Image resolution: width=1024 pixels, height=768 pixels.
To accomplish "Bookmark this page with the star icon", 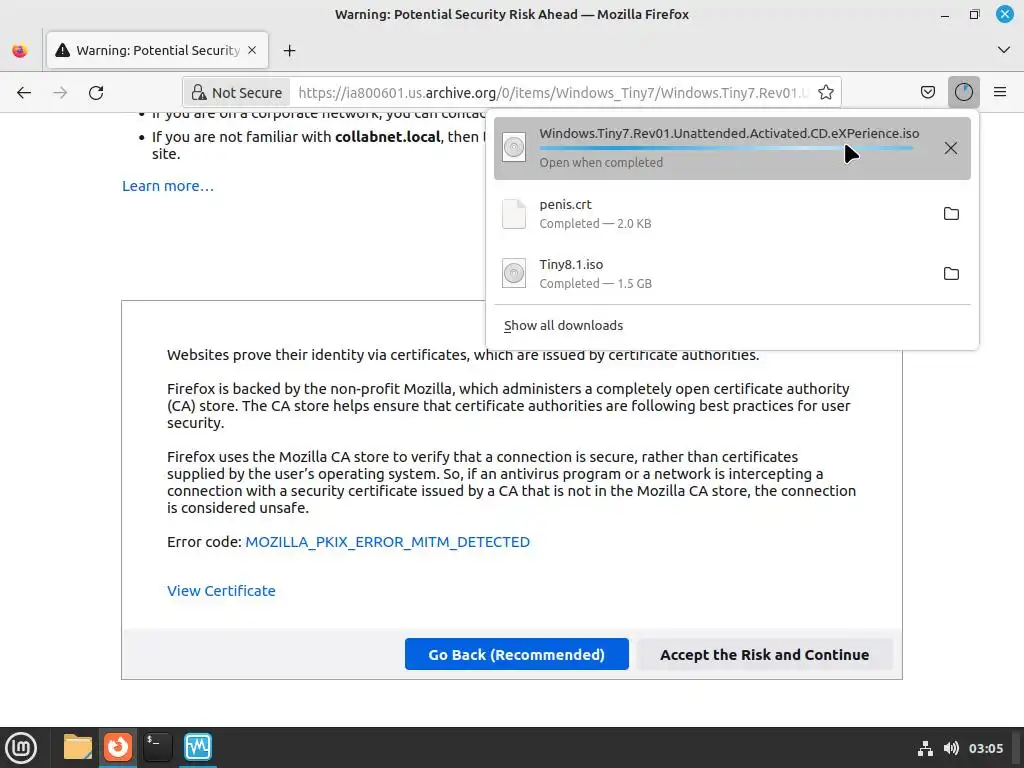I will tap(826, 93).
